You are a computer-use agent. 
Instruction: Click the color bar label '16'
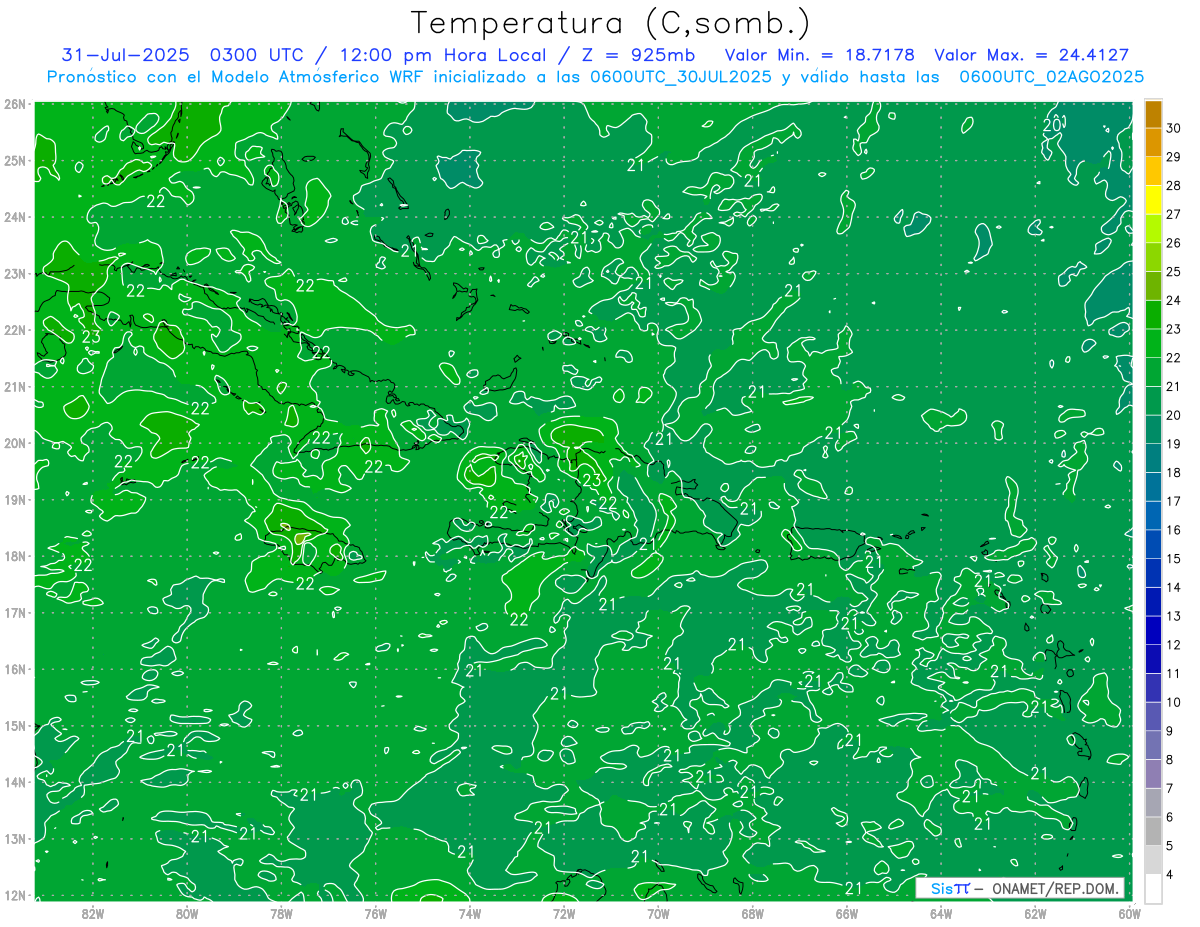point(1174,530)
